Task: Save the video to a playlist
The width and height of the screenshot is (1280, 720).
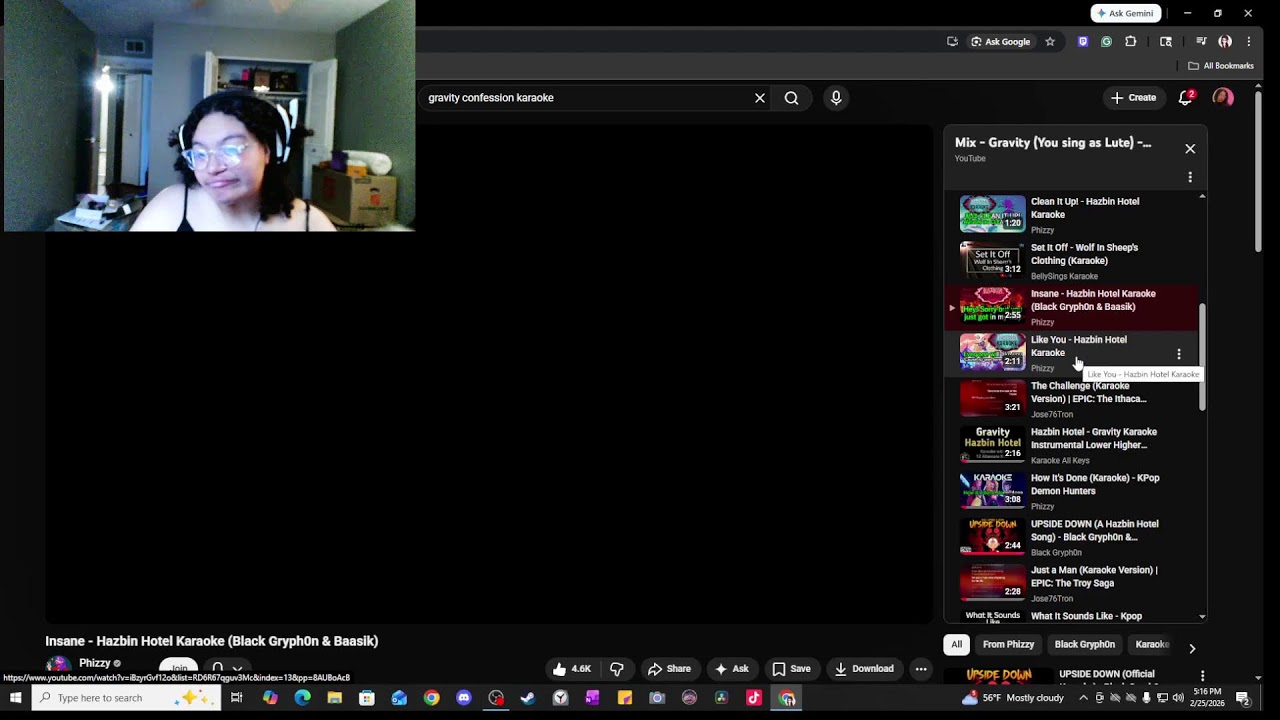Action: click(x=791, y=669)
